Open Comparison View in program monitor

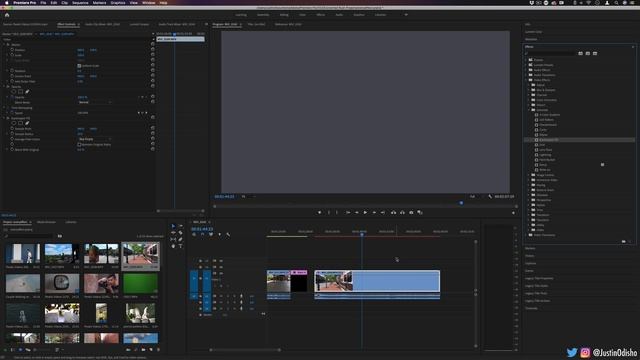click(420, 212)
